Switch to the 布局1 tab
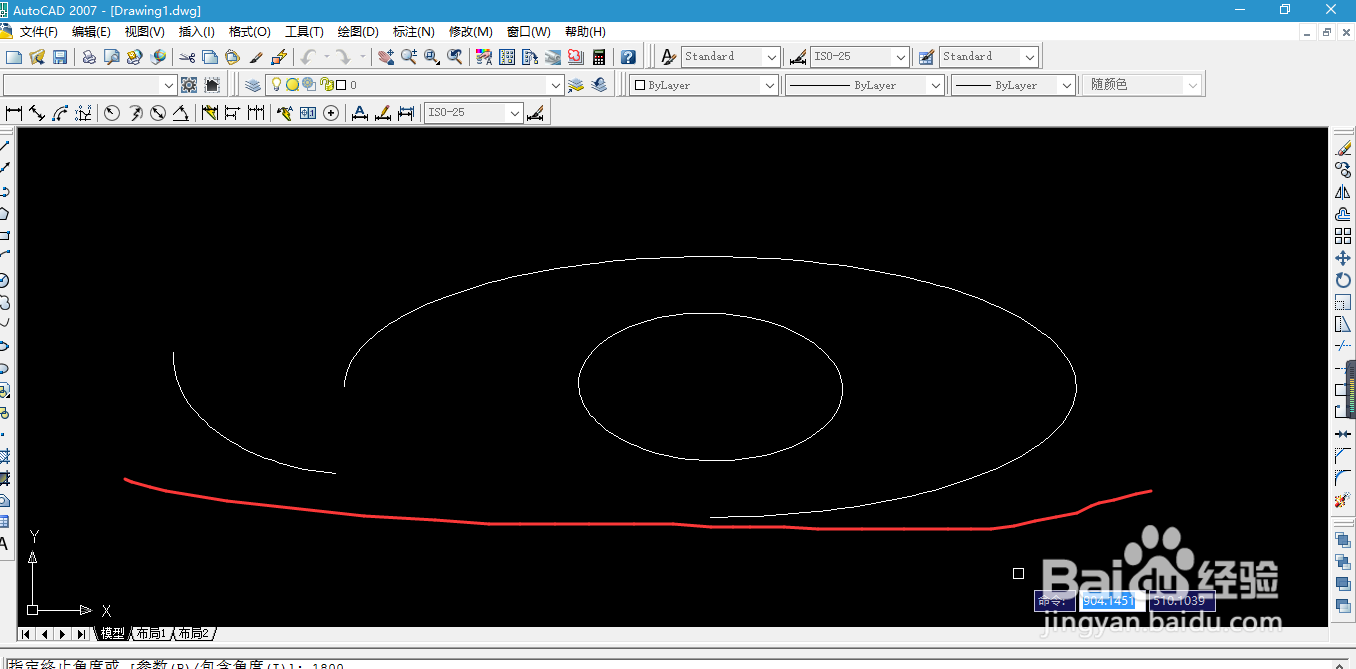This screenshot has height=669, width=1356. (x=151, y=634)
